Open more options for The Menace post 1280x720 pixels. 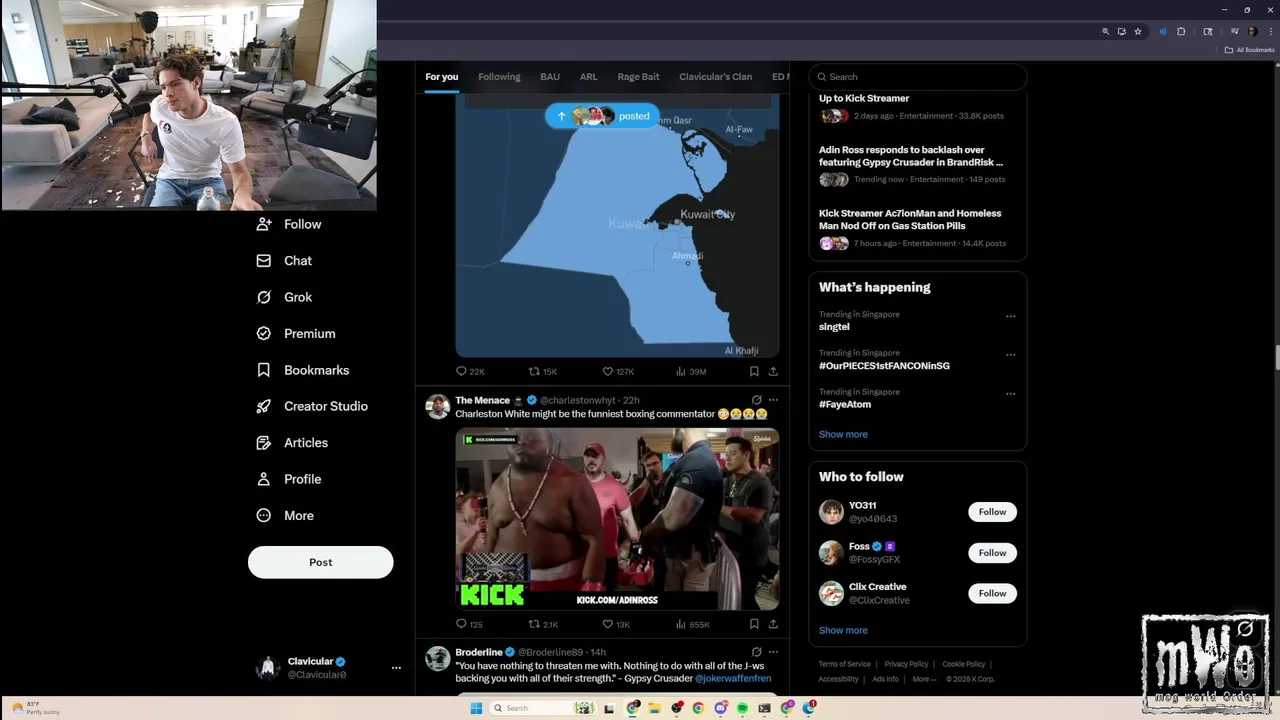(773, 400)
